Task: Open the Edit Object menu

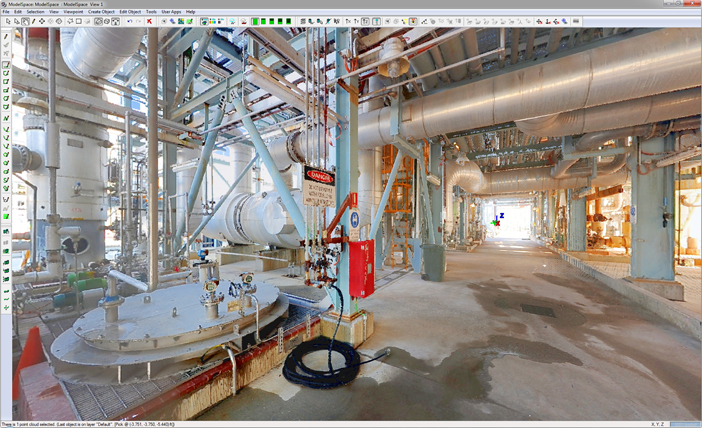Action: pos(130,11)
